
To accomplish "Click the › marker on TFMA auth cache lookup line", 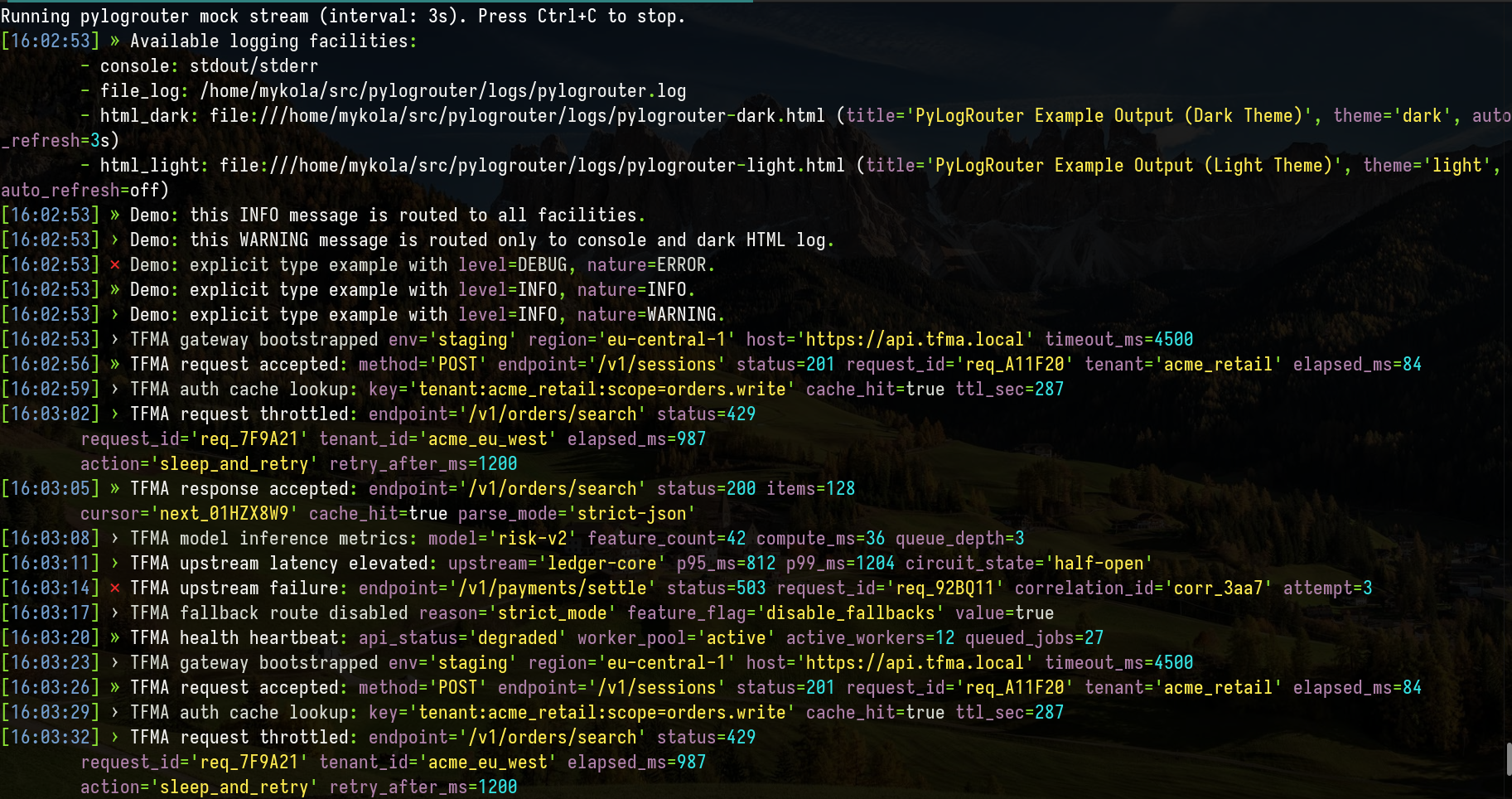I will pyautogui.click(x=115, y=389).
